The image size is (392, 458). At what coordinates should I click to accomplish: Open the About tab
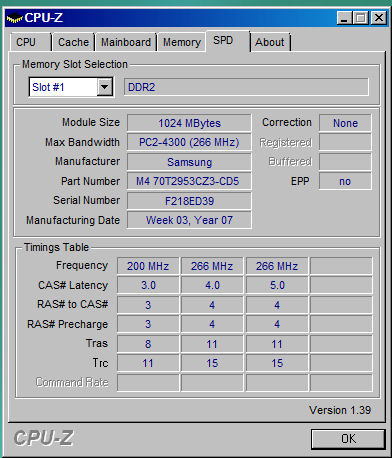point(270,42)
